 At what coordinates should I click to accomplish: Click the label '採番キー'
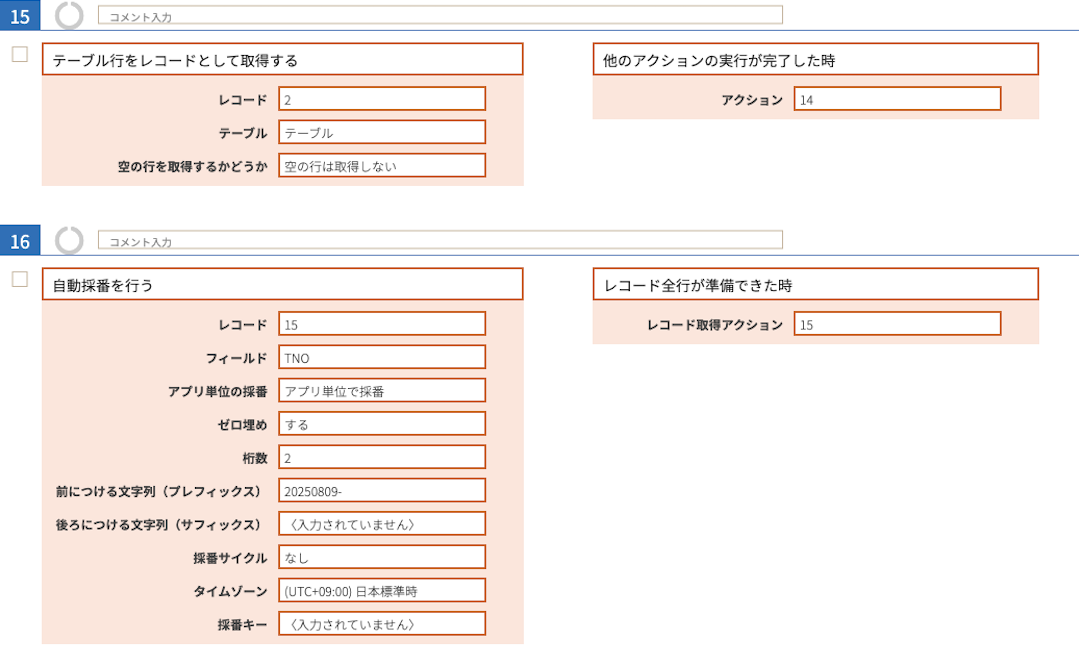[242, 625]
